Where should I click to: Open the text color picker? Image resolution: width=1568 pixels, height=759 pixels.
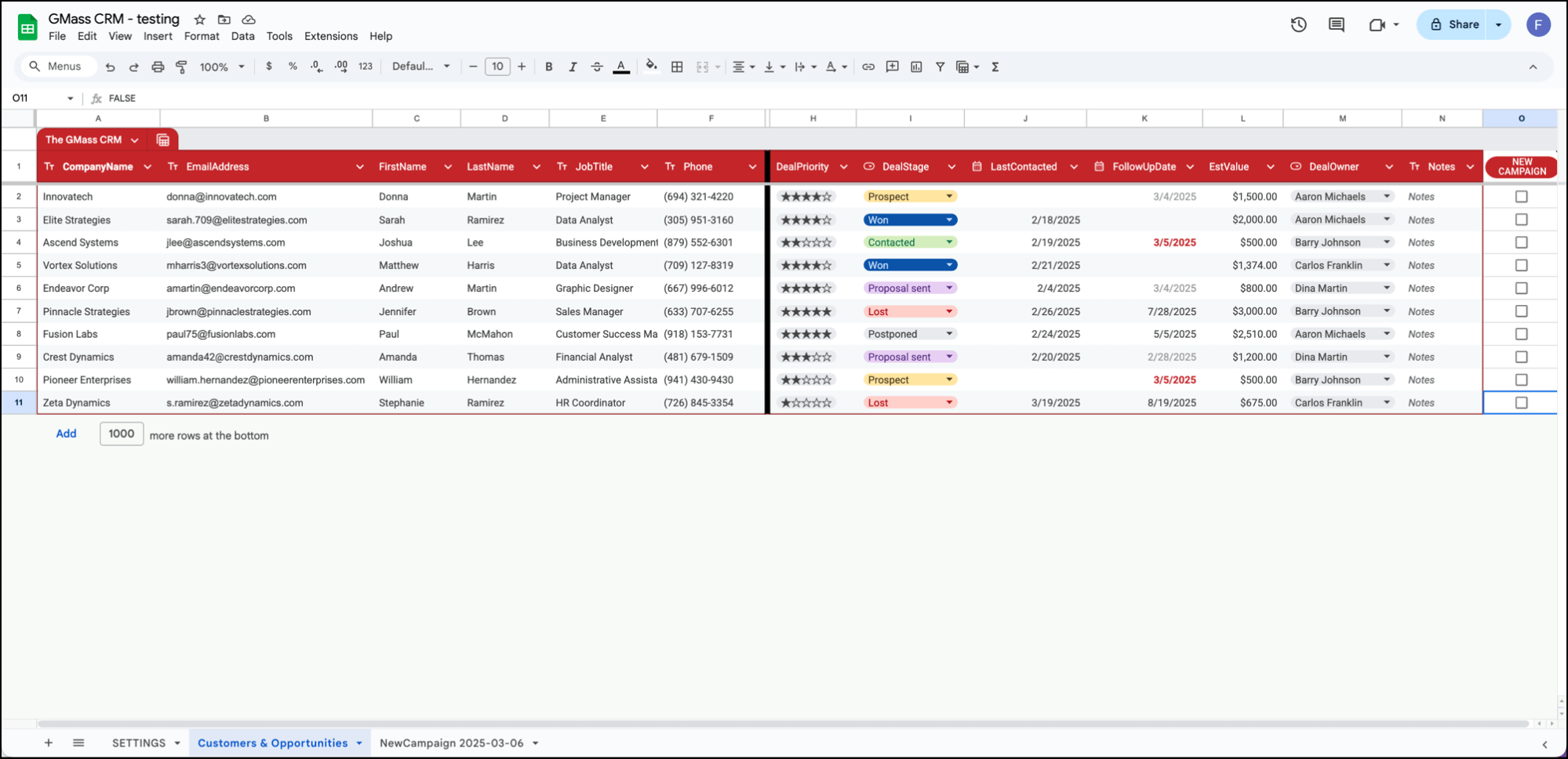621,67
